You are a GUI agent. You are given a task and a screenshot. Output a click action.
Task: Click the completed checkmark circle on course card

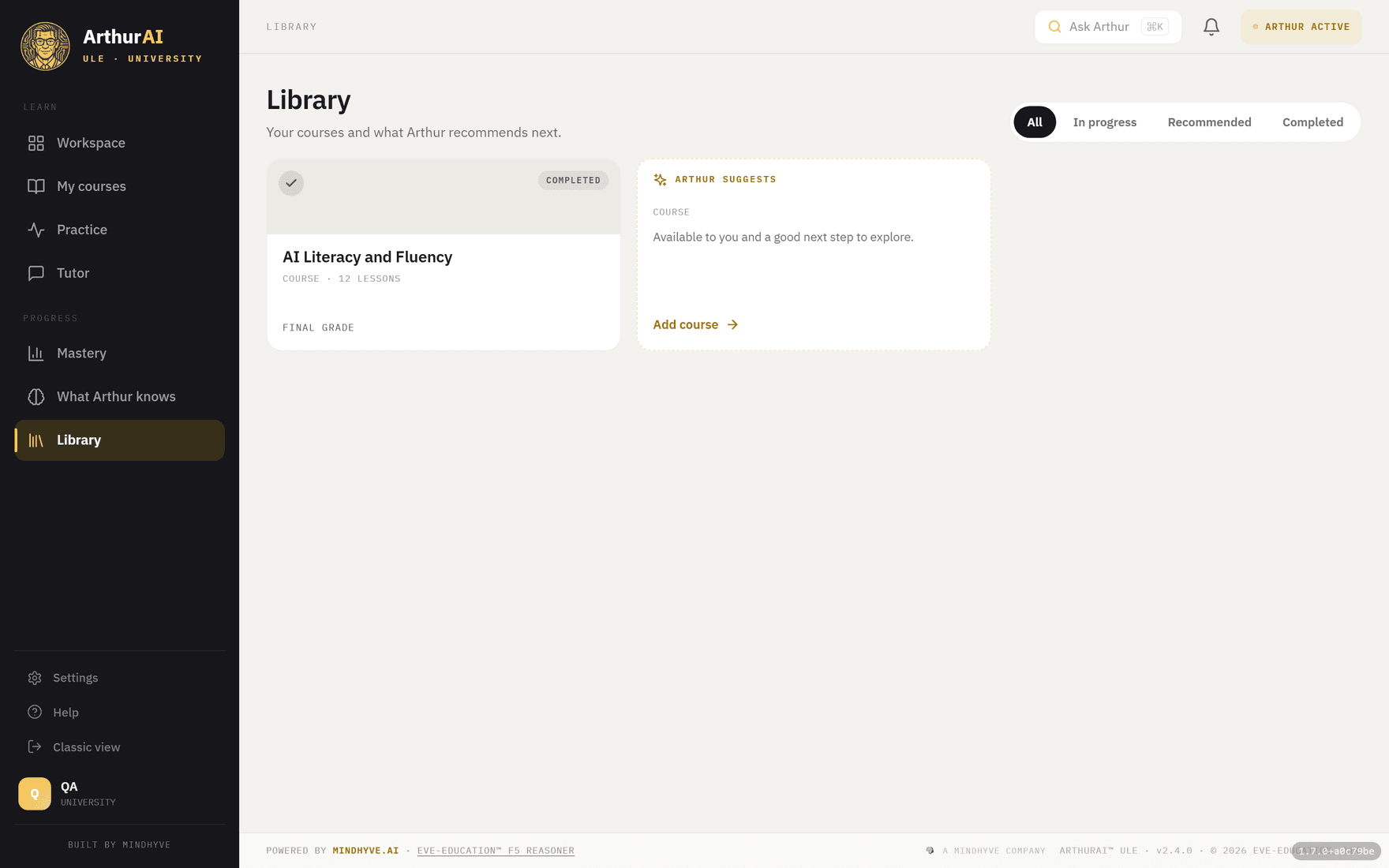tap(291, 183)
